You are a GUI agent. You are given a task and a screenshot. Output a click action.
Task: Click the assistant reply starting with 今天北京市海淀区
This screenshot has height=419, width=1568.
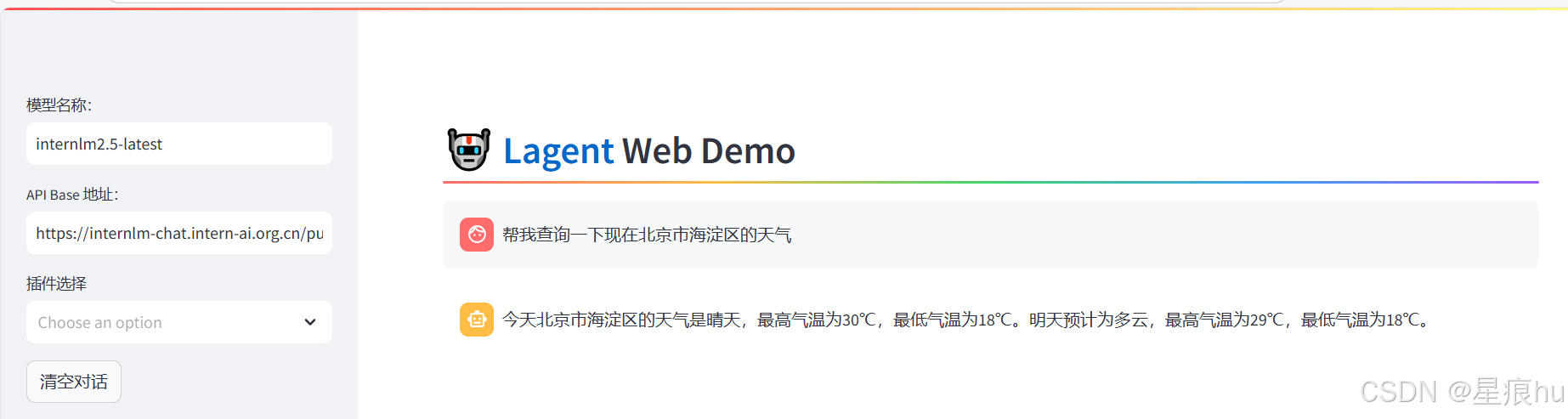[x=967, y=320]
